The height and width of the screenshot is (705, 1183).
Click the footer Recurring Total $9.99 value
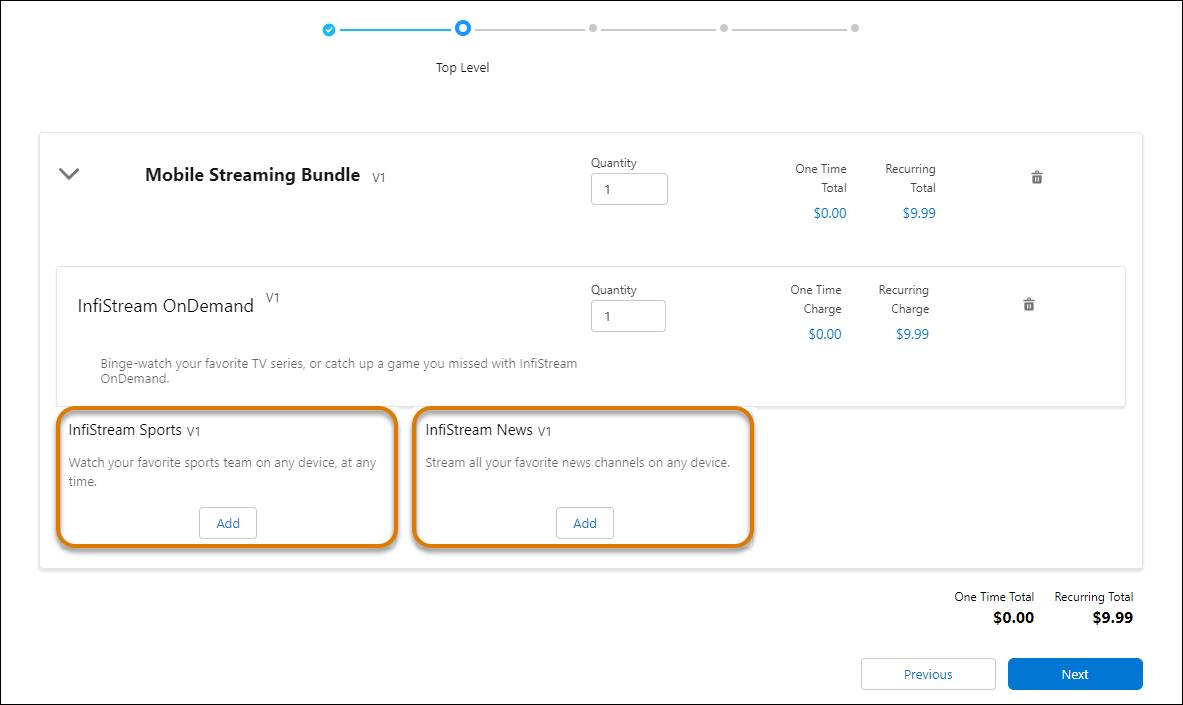click(x=1113, y=617)
